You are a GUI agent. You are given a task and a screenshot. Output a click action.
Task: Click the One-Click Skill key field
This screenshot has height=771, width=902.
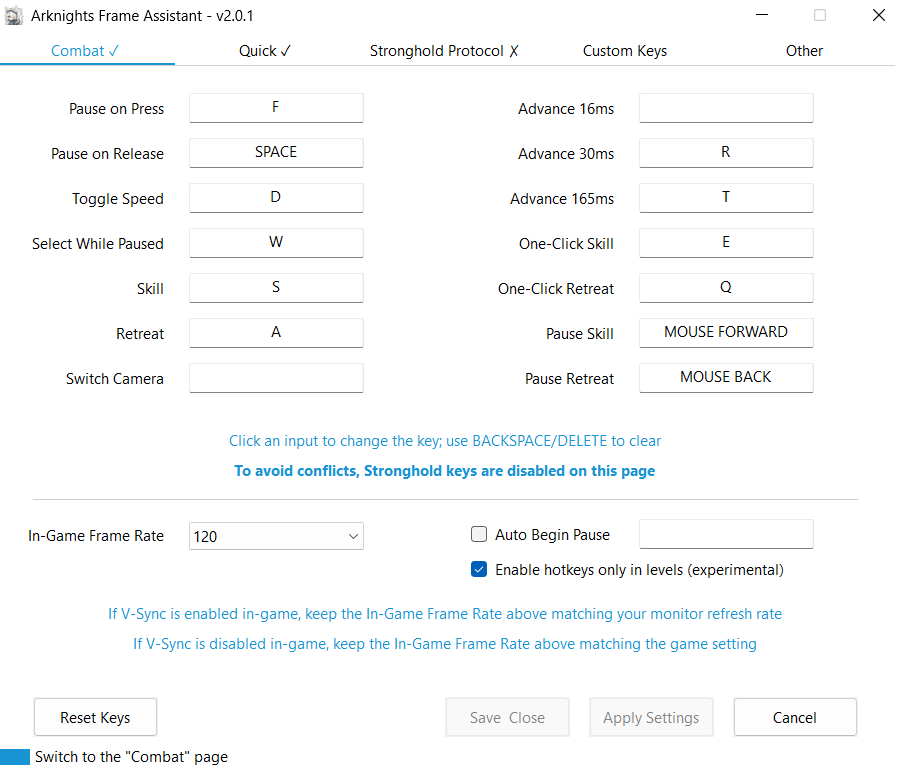click(x=726, y=242)
